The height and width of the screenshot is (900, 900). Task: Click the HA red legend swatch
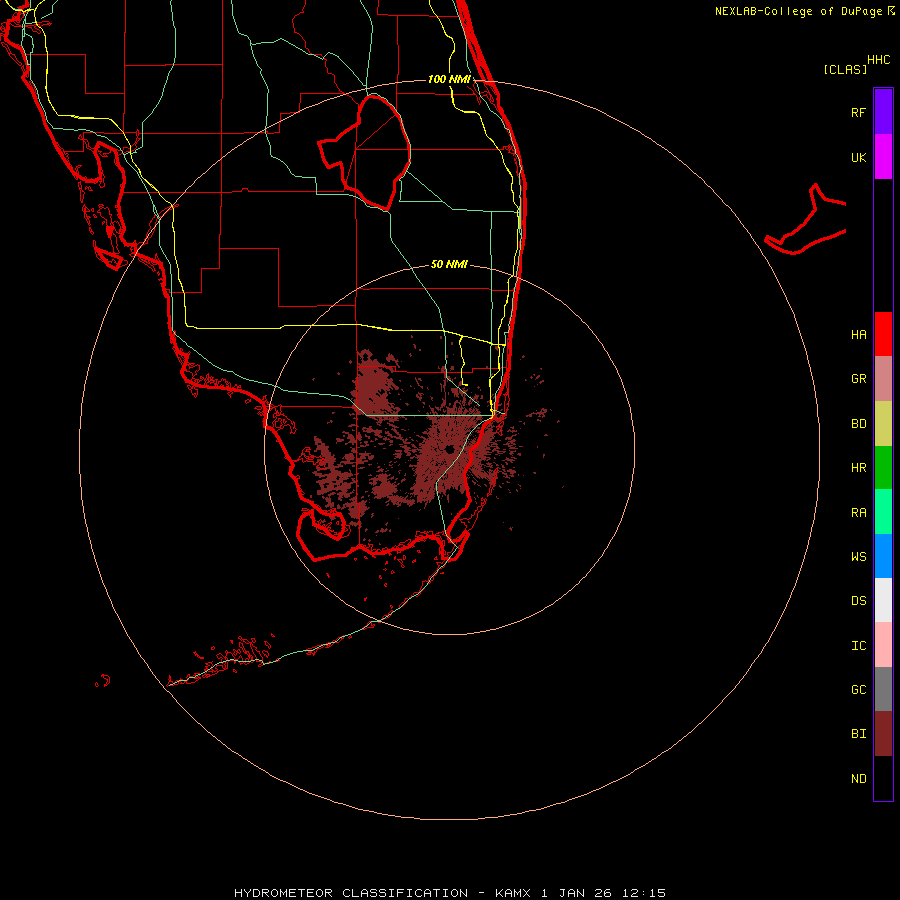point(883,334)
